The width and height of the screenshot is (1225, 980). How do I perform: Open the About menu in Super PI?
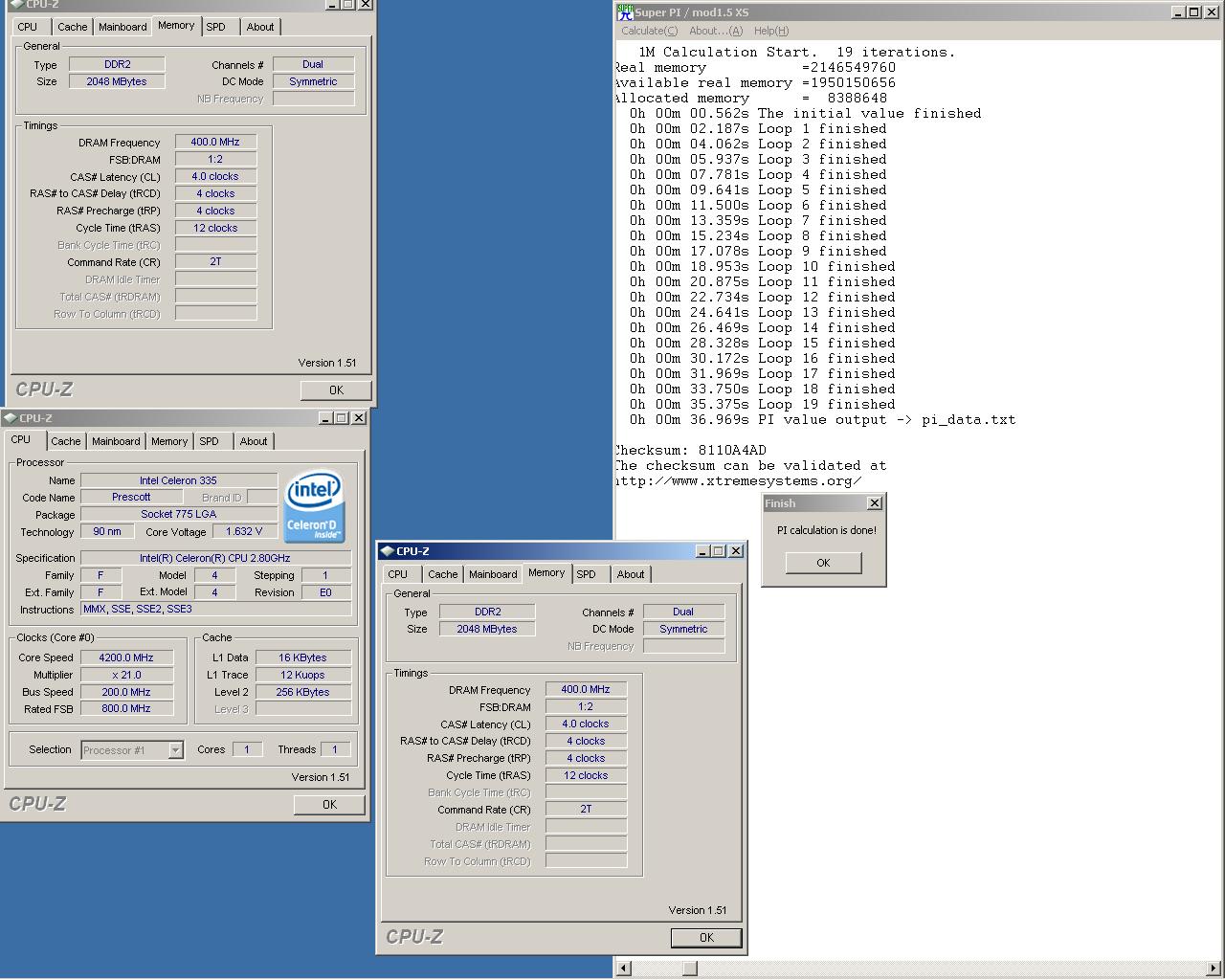click(x=715, y=31)
